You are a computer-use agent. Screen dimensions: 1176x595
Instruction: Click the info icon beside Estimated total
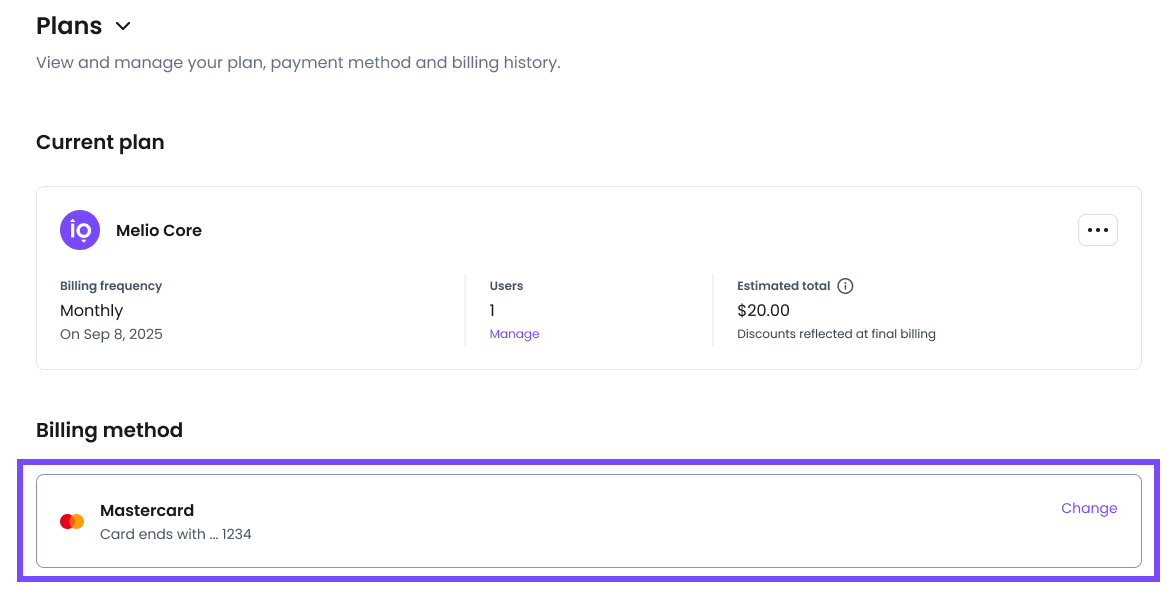tap(845, 286)
